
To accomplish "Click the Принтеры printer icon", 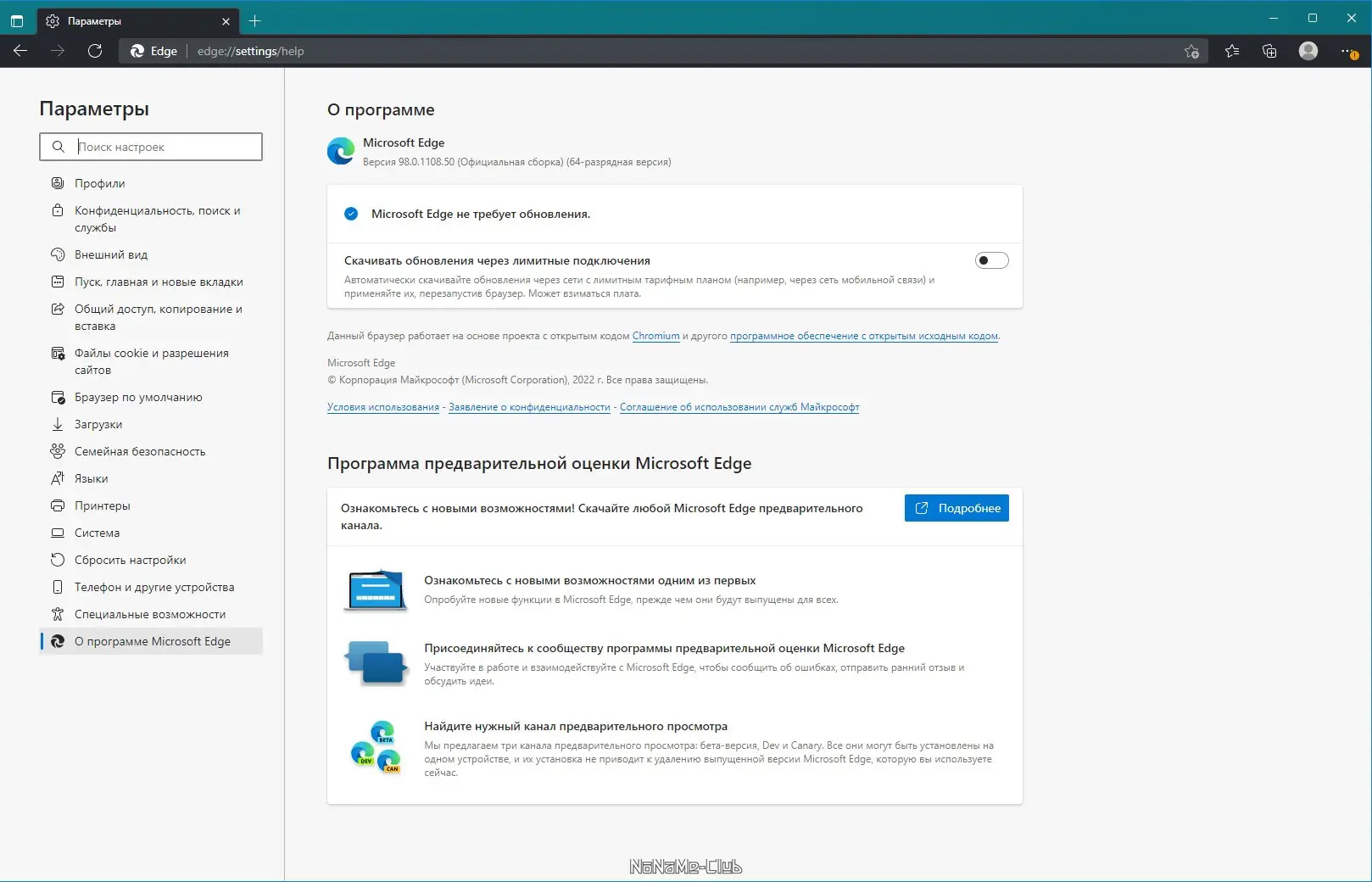I will 58,505.
